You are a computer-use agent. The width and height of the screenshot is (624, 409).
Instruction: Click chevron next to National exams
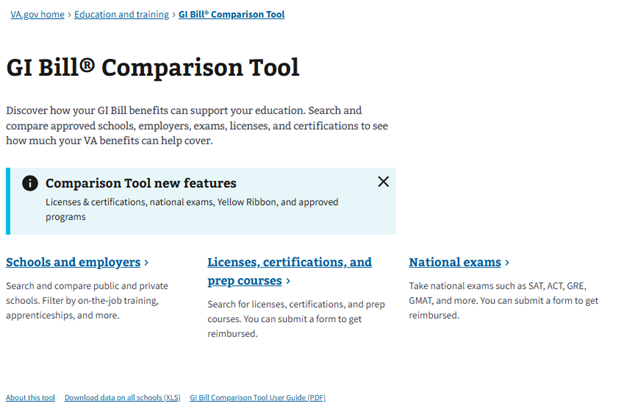click(507, 263)
